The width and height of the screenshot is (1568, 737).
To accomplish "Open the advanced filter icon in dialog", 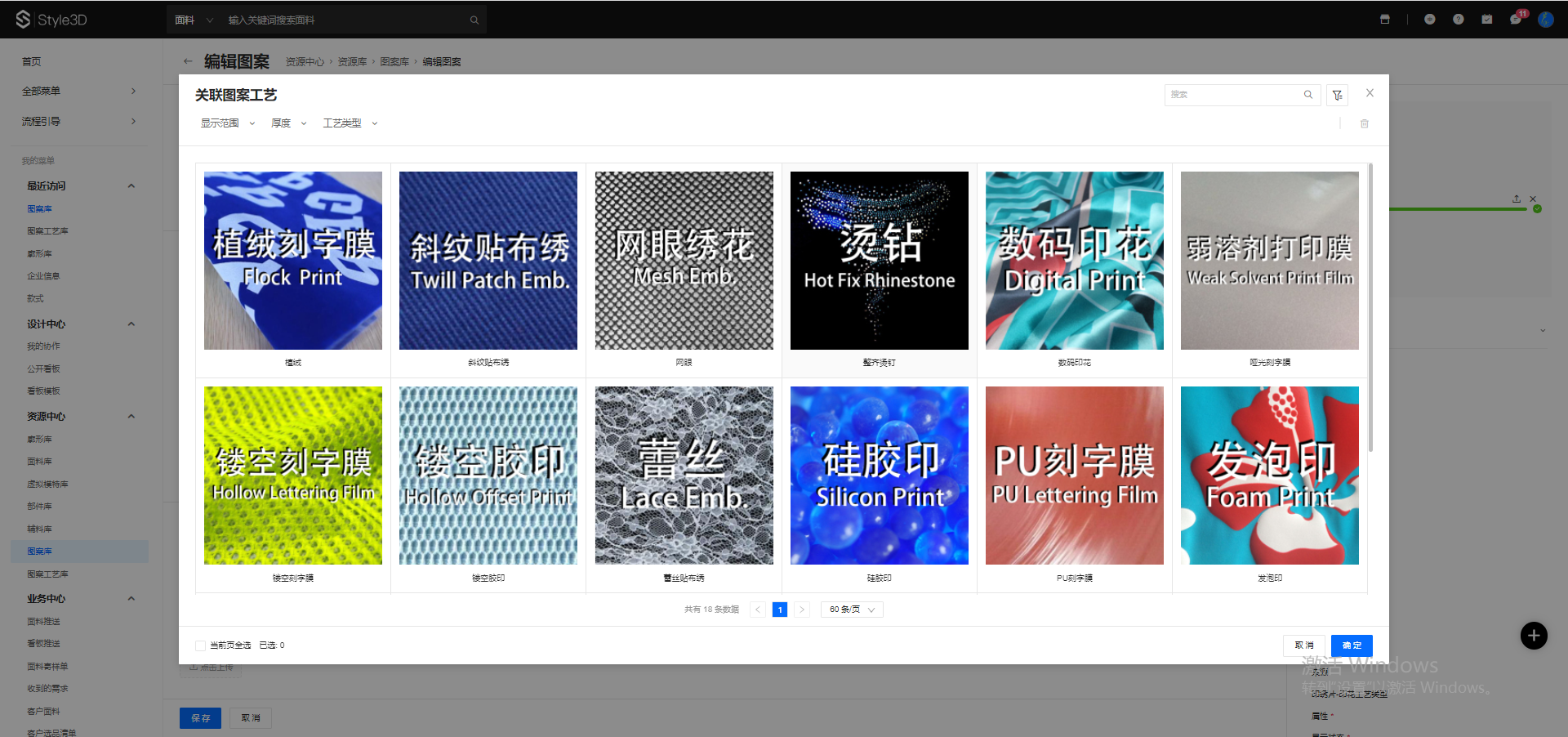I will click(1337, 96).
